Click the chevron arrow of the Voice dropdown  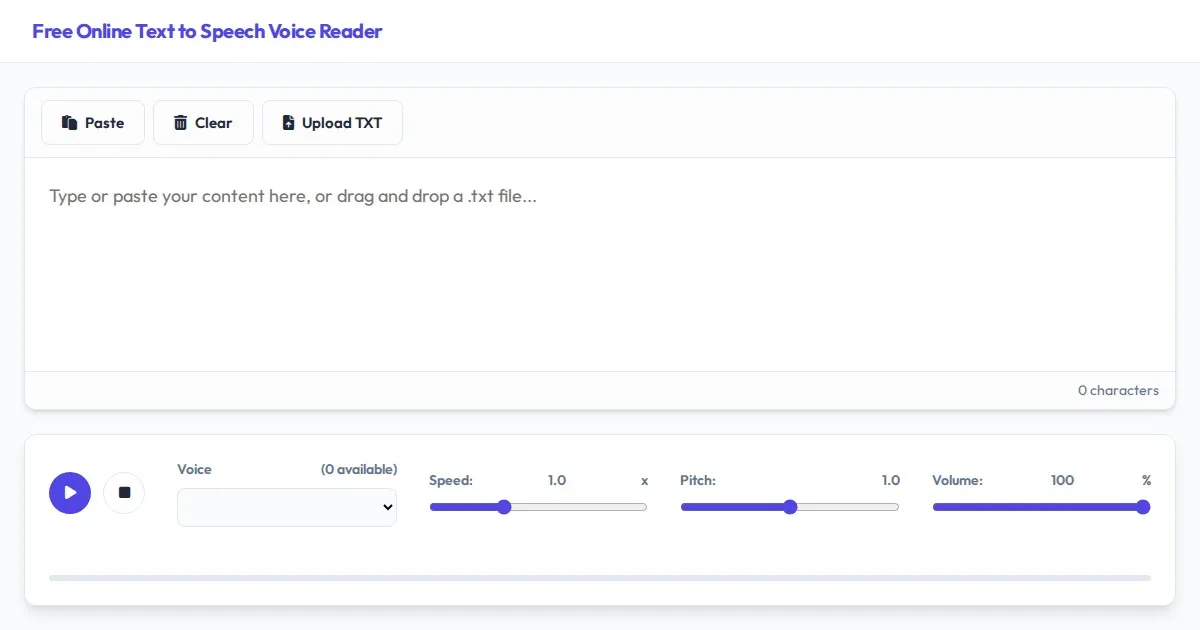coord(388,508)
